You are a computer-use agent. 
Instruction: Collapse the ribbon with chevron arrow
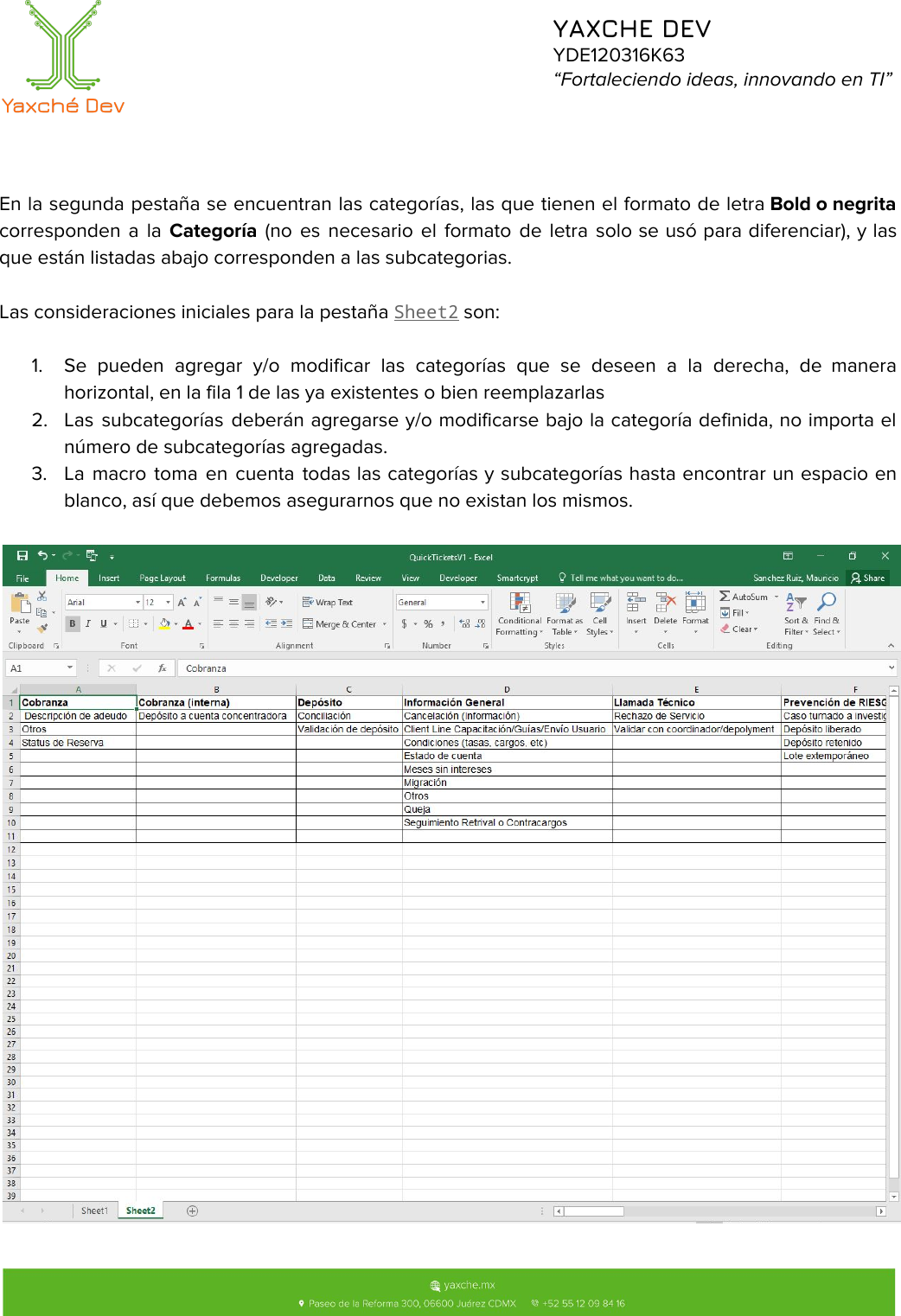click(891, 645)
